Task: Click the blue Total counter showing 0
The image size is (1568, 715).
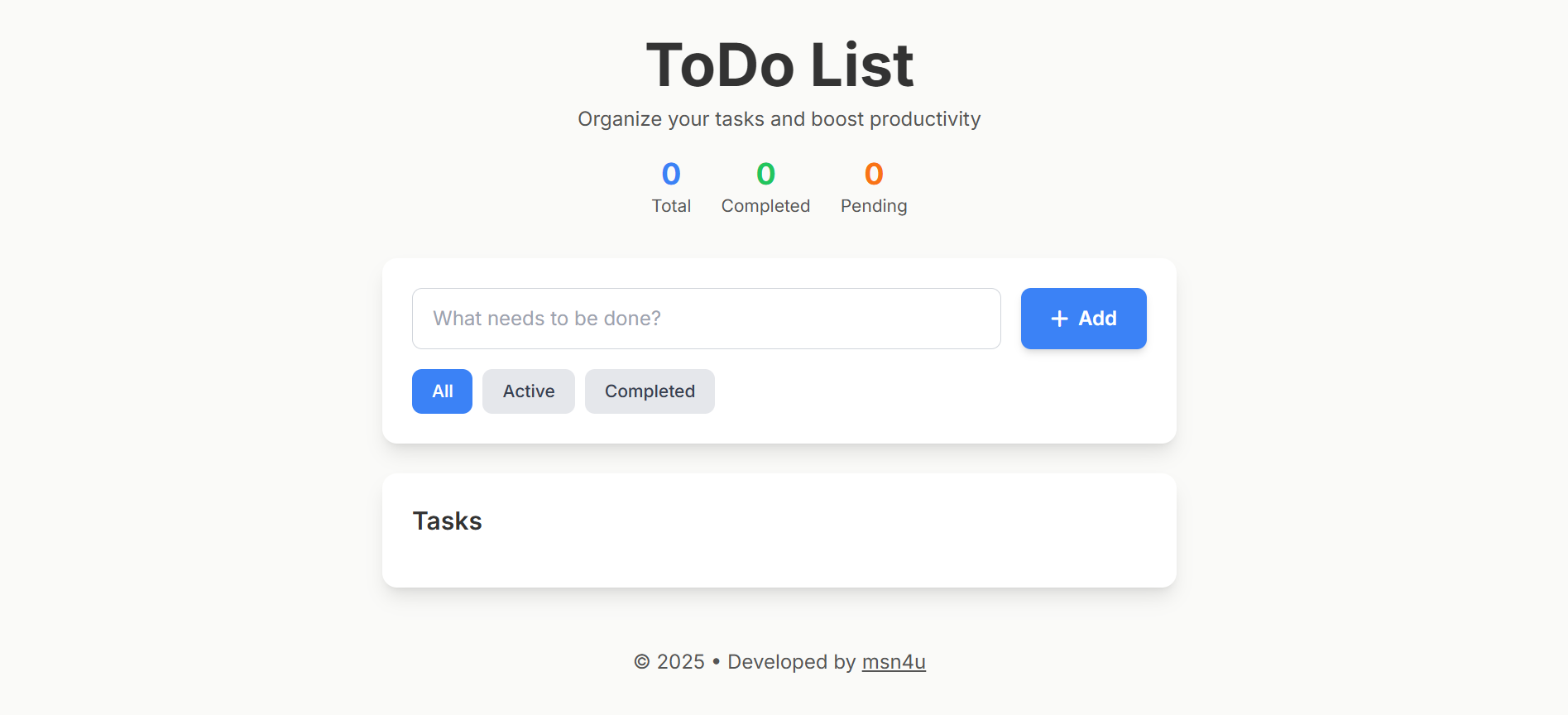Action: point(671,173)
